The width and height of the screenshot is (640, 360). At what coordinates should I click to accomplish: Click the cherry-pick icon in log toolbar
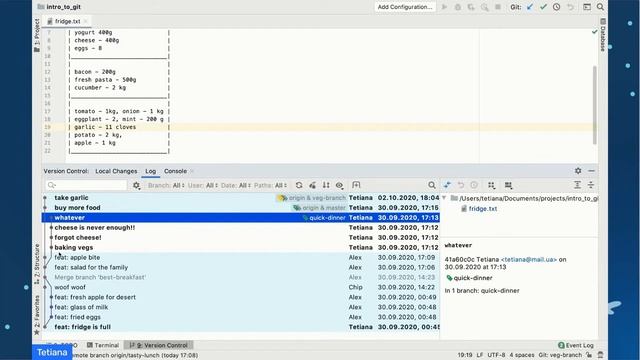pyautogui.click(x=313, y=185)
